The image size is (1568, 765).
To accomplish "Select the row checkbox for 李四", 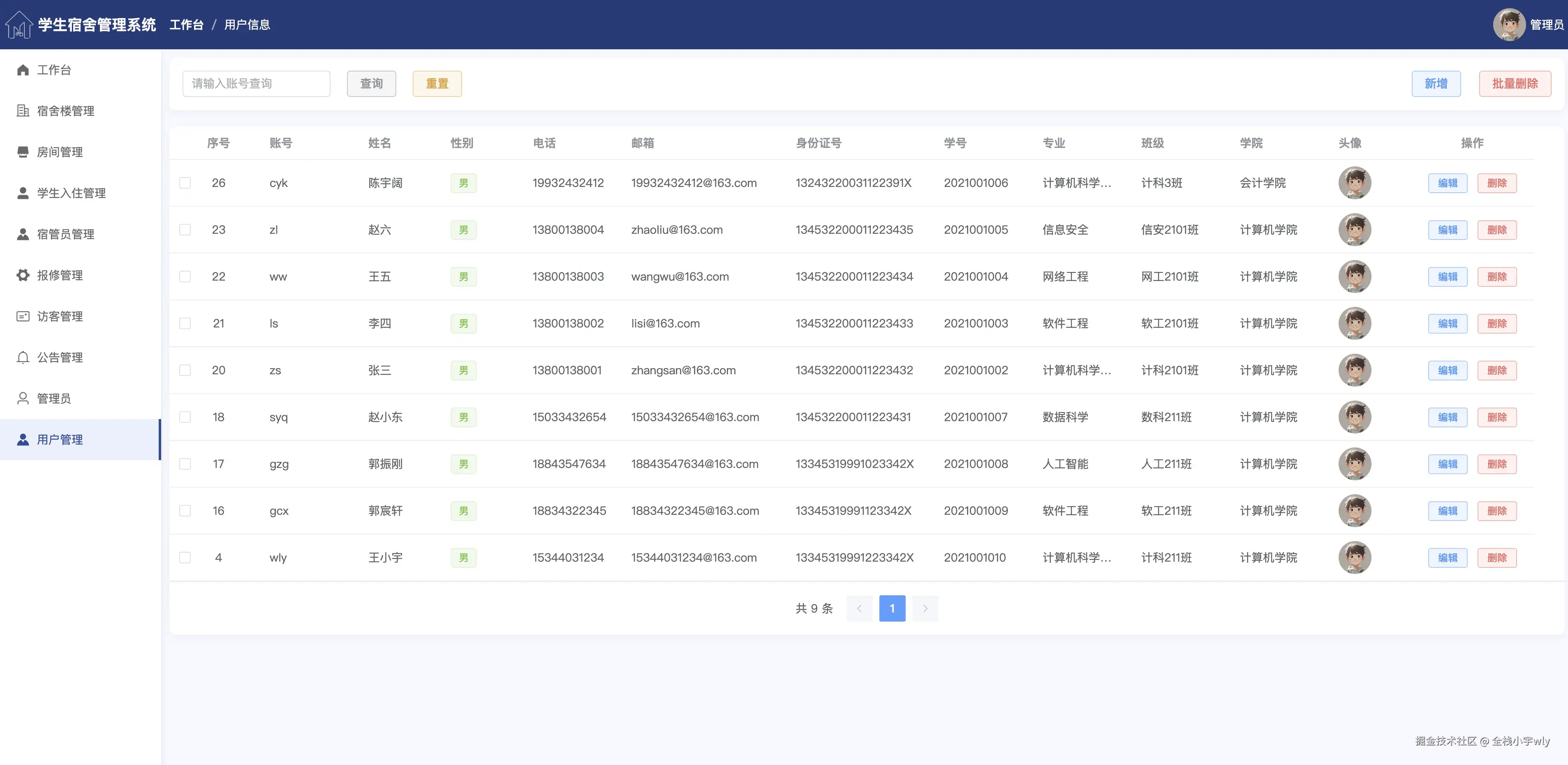I will click(x=185, y=323).
